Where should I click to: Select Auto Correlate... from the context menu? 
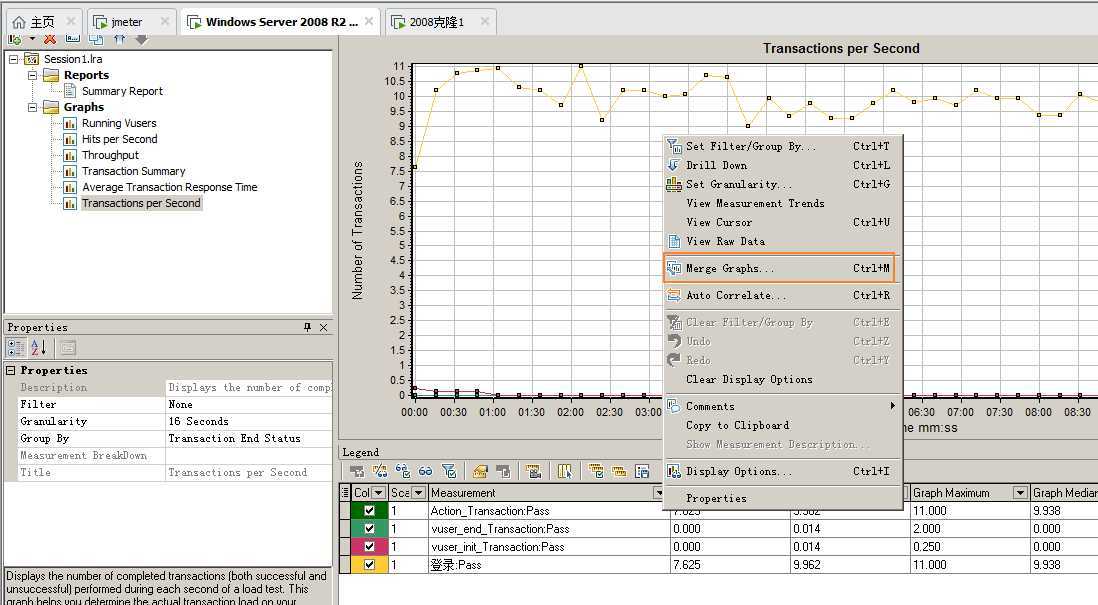781,295
